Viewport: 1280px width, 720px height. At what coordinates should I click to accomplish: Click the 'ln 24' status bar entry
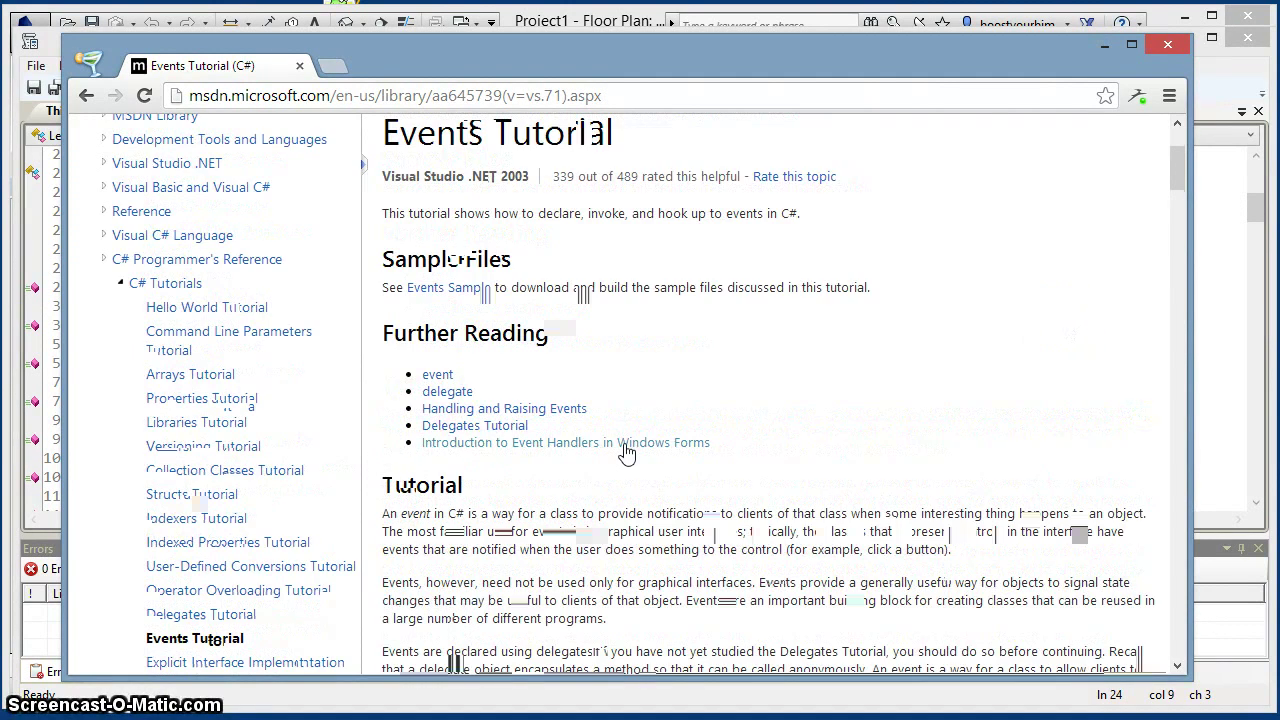1109,694
